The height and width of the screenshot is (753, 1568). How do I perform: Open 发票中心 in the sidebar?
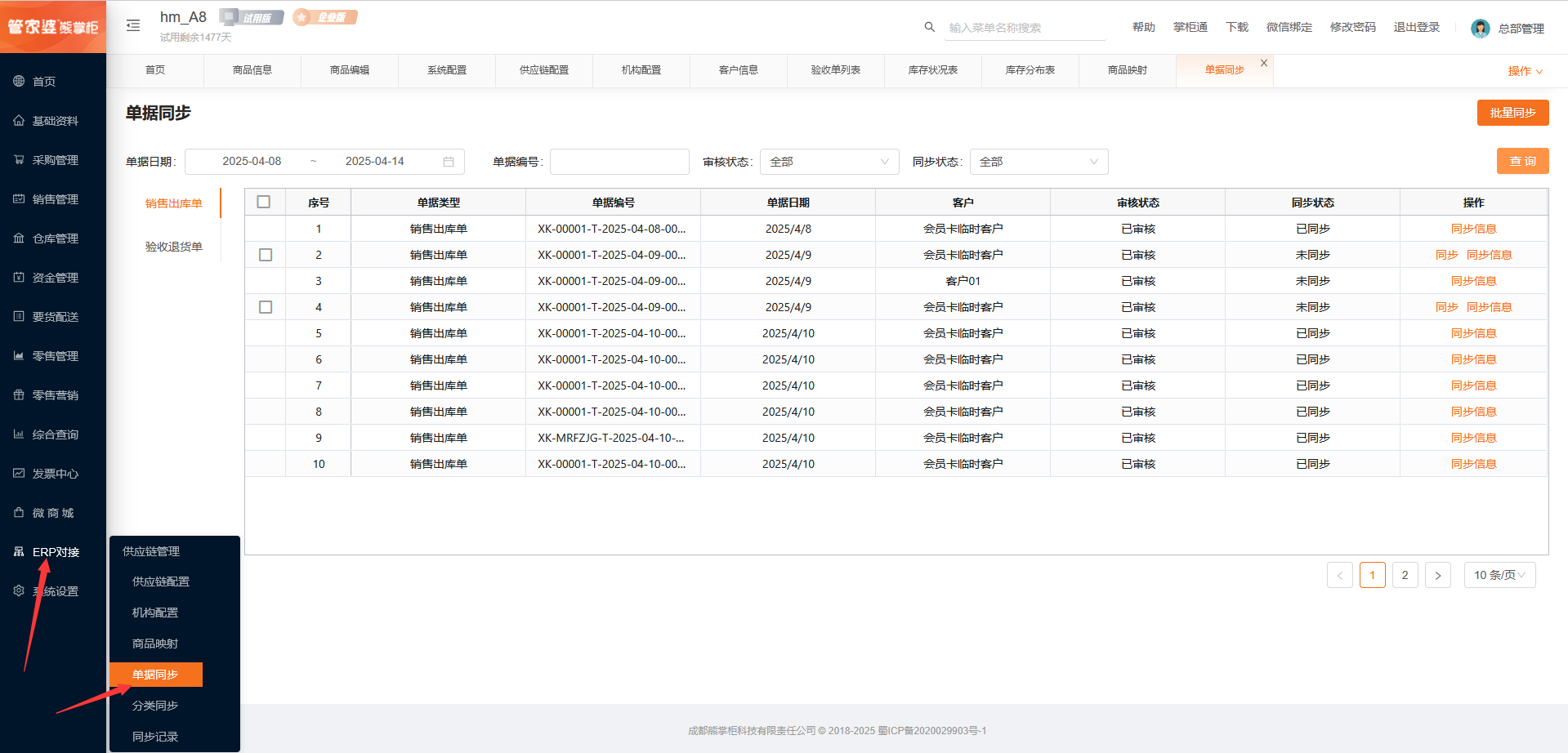tap(55, 474)
